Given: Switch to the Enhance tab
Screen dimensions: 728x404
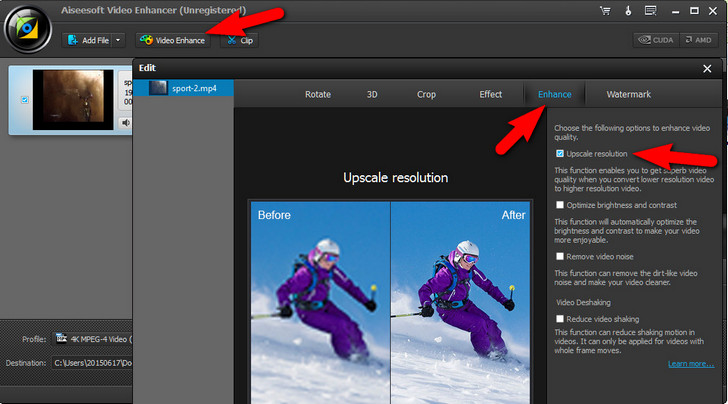Looking at the screenshot, I should [x=554, y=94].
